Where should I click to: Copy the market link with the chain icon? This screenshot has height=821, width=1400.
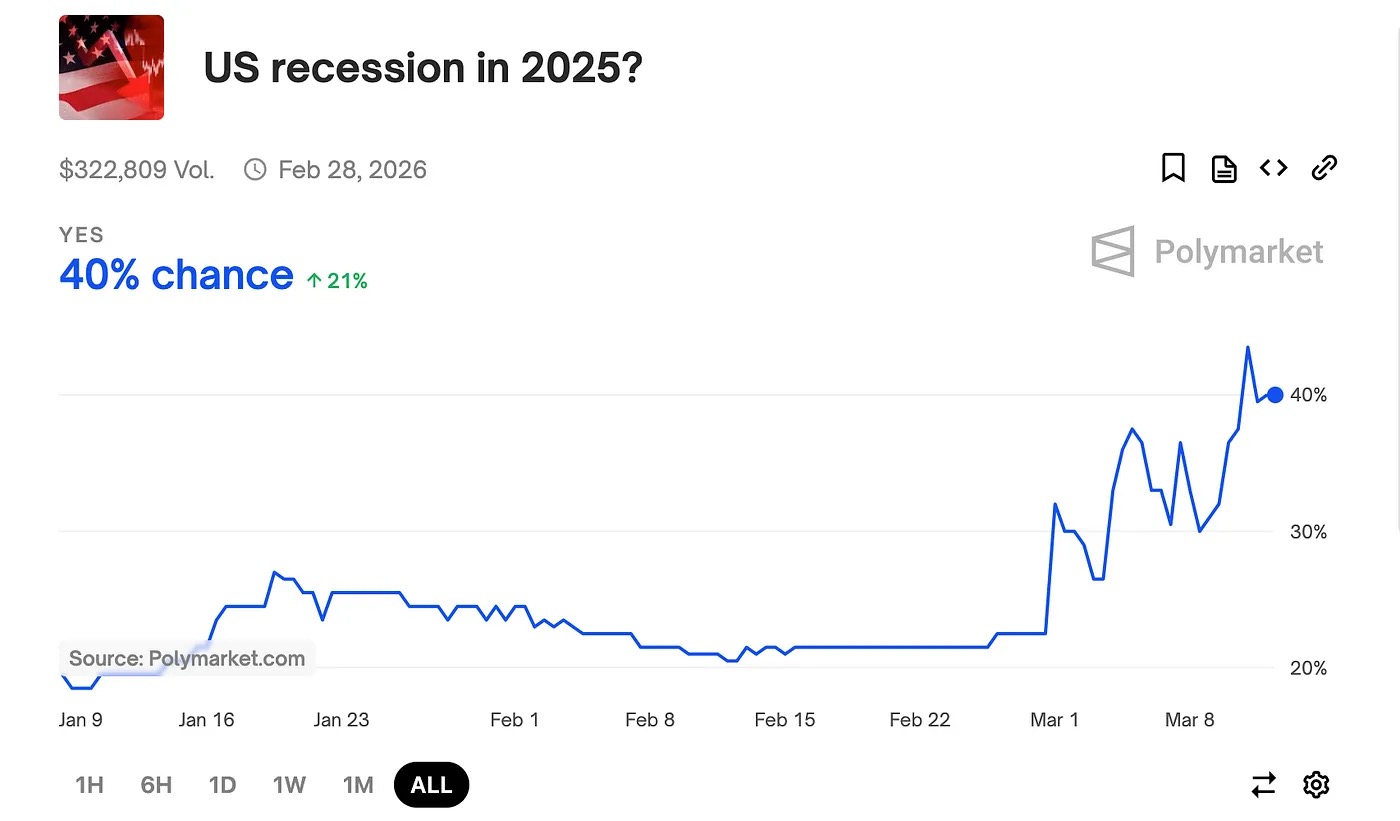pos(1324,168)
